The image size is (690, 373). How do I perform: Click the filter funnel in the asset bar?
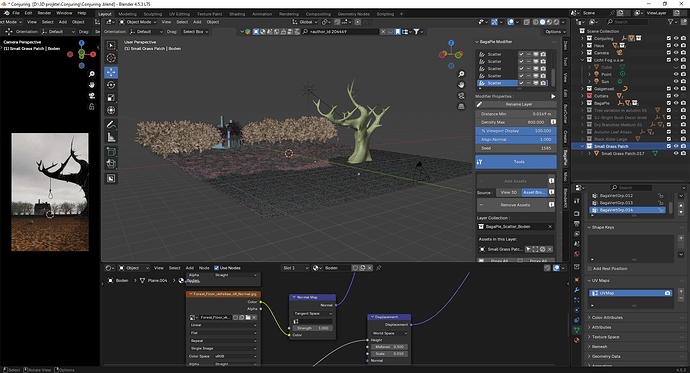(416, 32)
